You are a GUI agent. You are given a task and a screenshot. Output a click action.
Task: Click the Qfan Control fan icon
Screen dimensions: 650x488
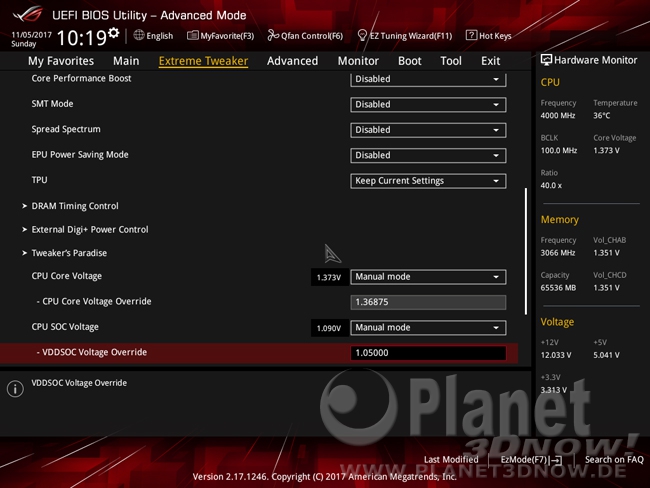(x=273, y=36)
